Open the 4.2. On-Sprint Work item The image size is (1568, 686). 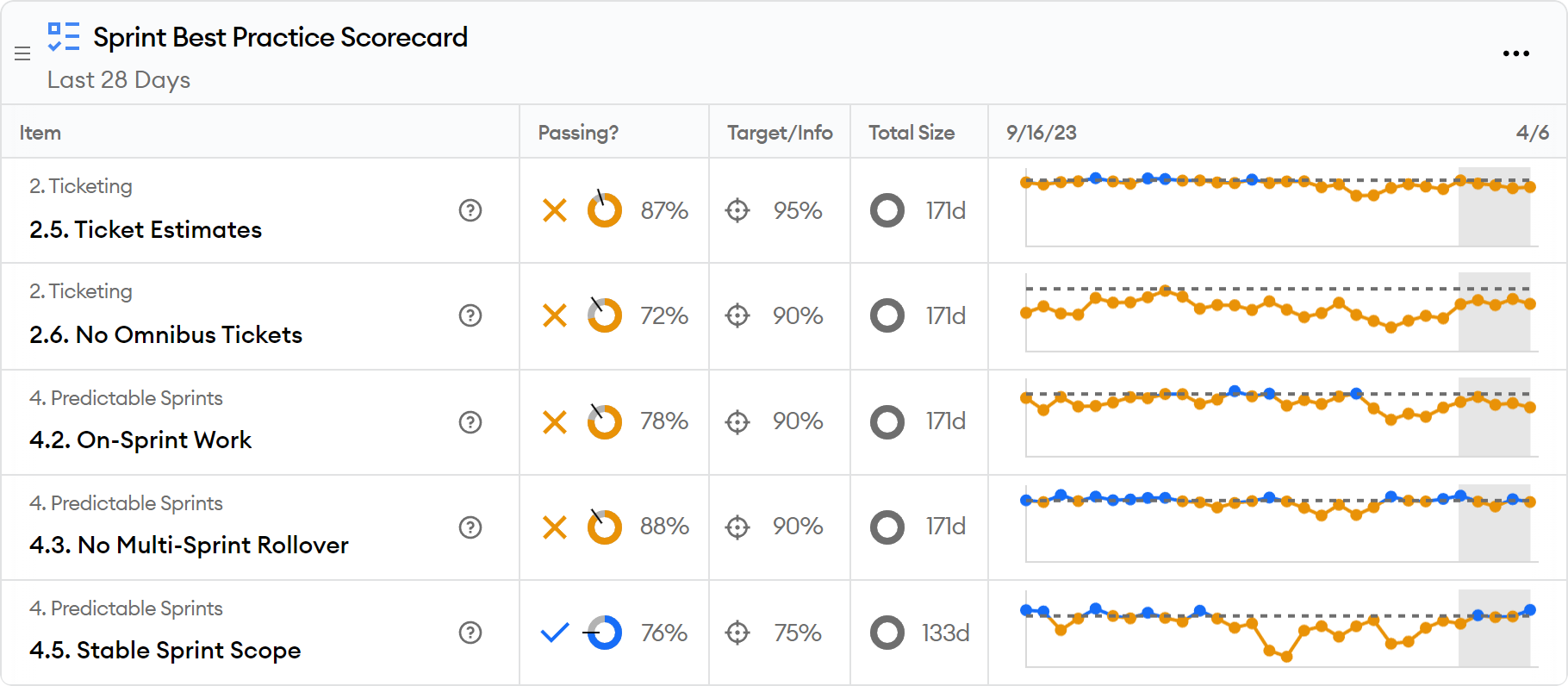pos(140,440)
